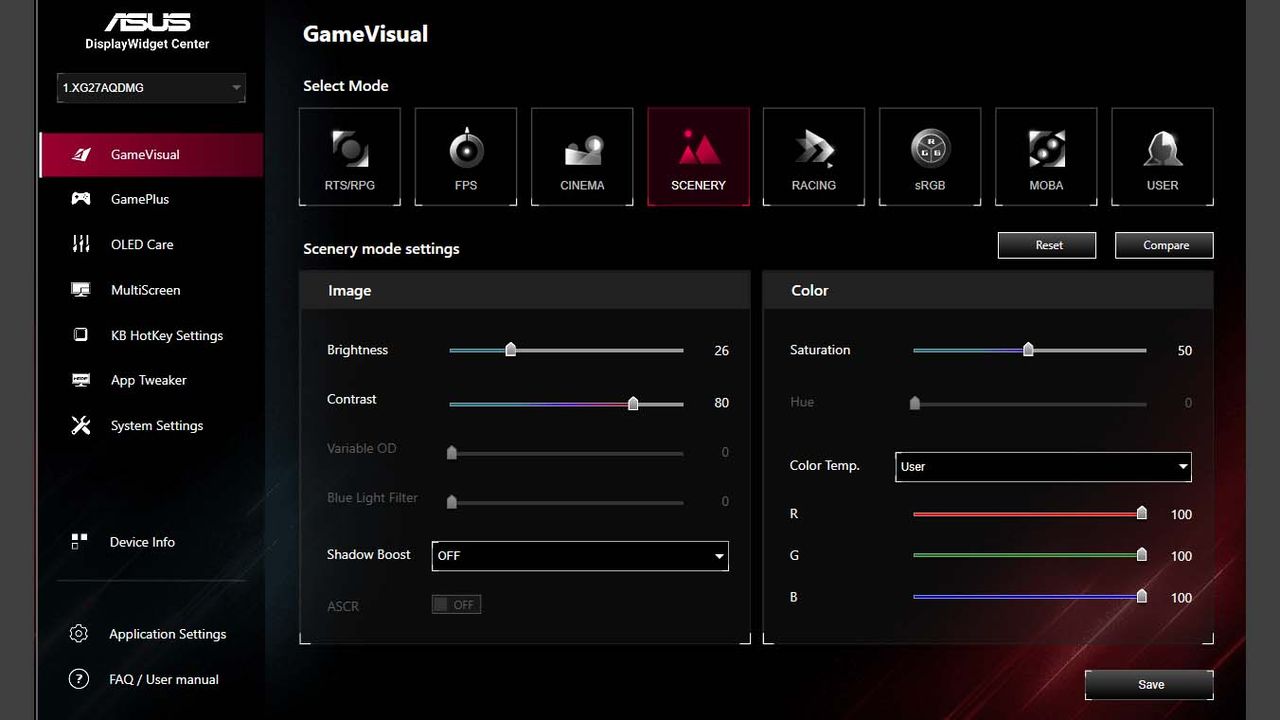Click the OLED Care sliders icon
Screen dimensions: 1280x720
pyautogui.click(x=81, y=244)
